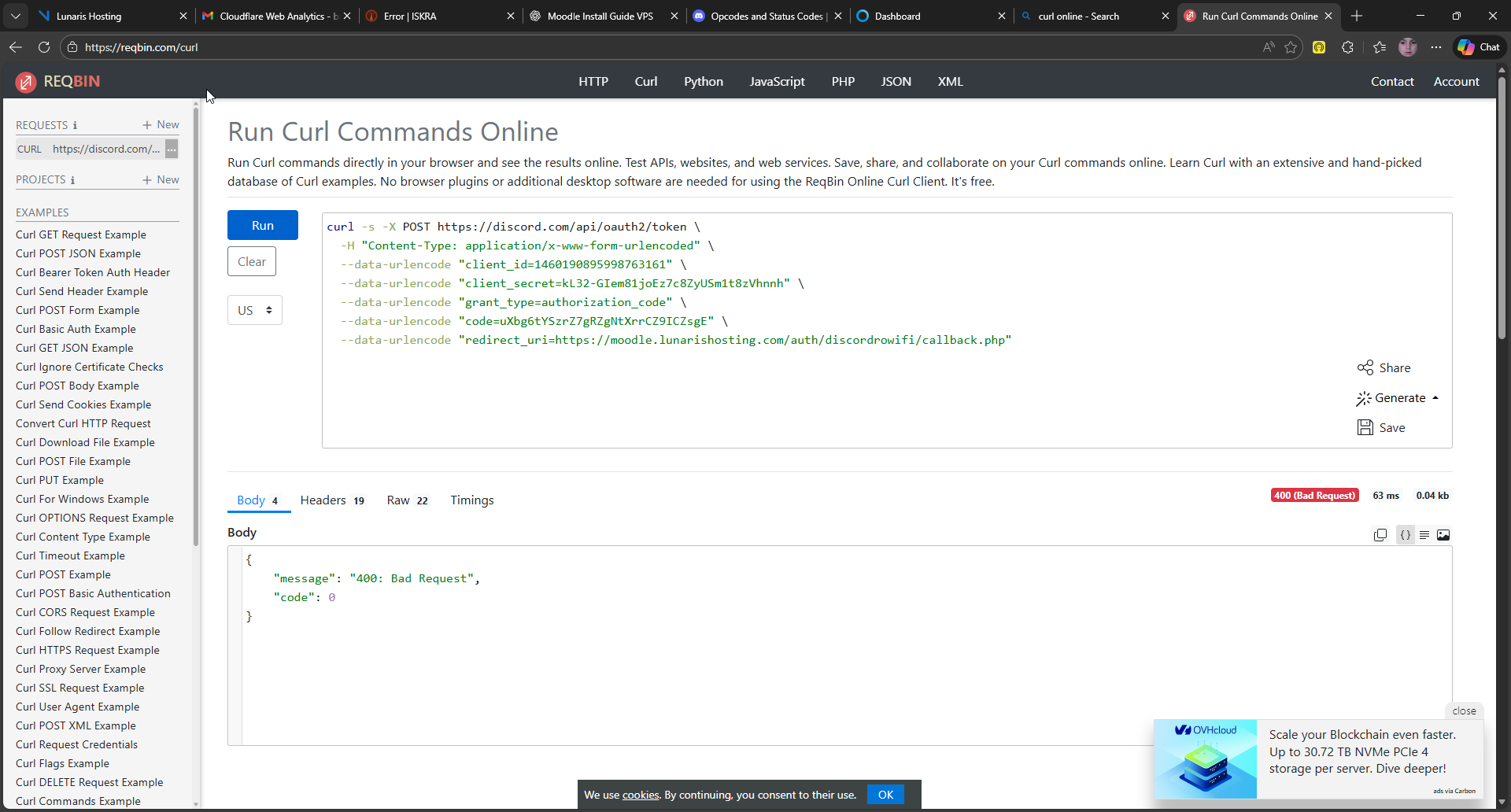Switch response to JSON braces view

[x=1405, y=535]
